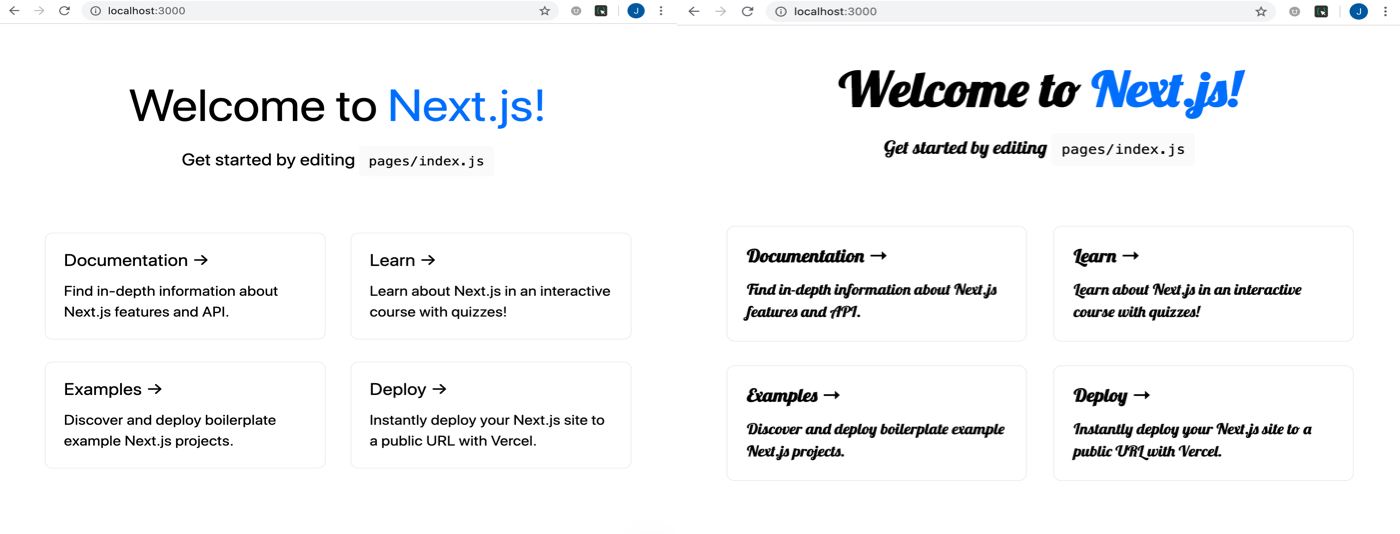Click the pages/index.js code text in the sans-serif page
This screenshot has width=1400, height=534.
[427, 161]
